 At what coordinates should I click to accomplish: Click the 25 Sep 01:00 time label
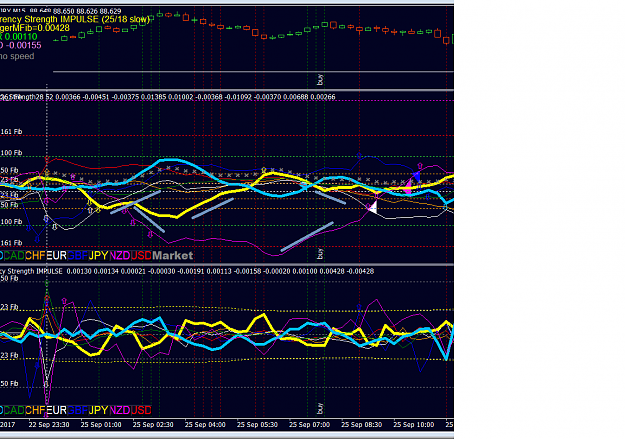coord(101,425)
